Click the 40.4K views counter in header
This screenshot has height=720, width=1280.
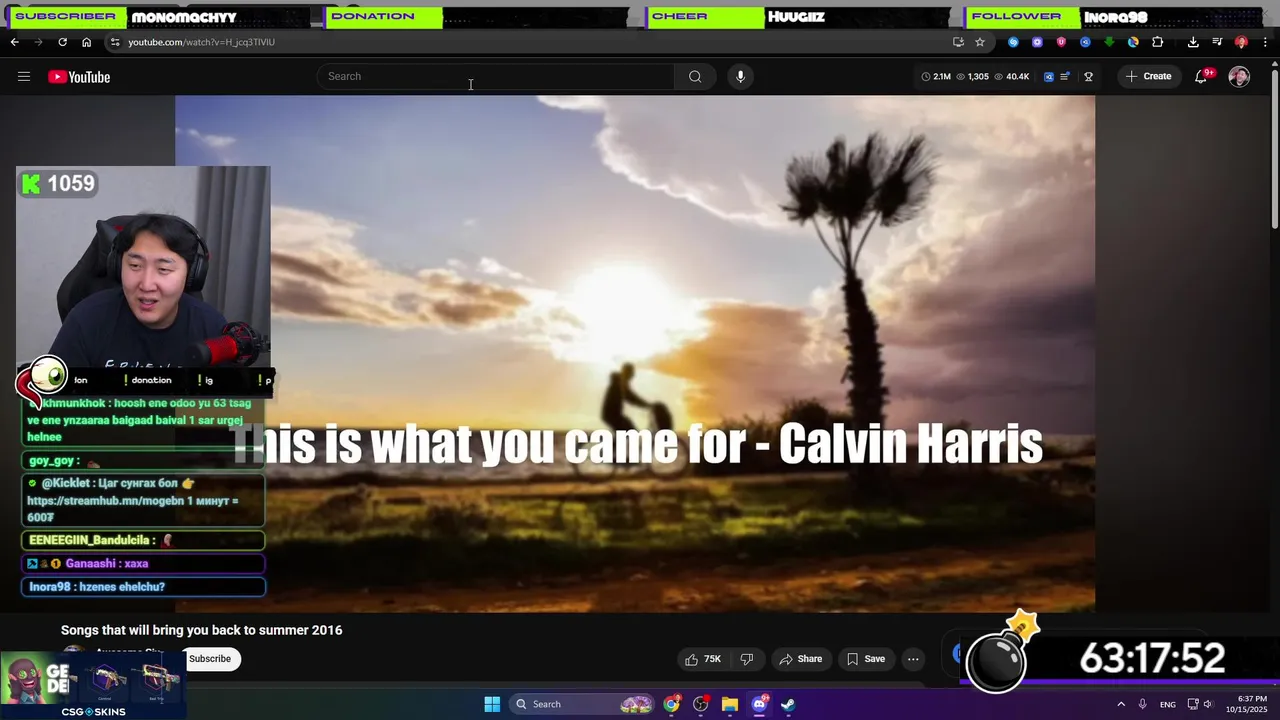(1012, 77)
